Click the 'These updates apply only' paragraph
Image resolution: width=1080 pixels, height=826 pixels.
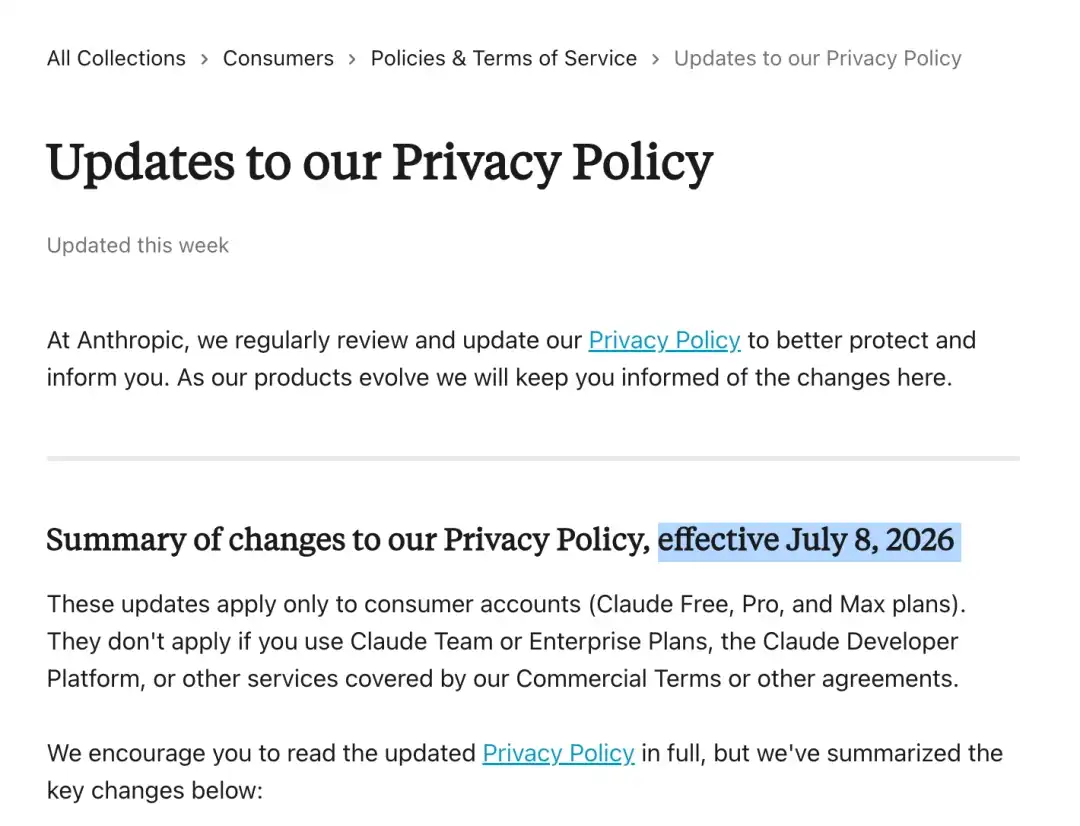pos(506,641)
